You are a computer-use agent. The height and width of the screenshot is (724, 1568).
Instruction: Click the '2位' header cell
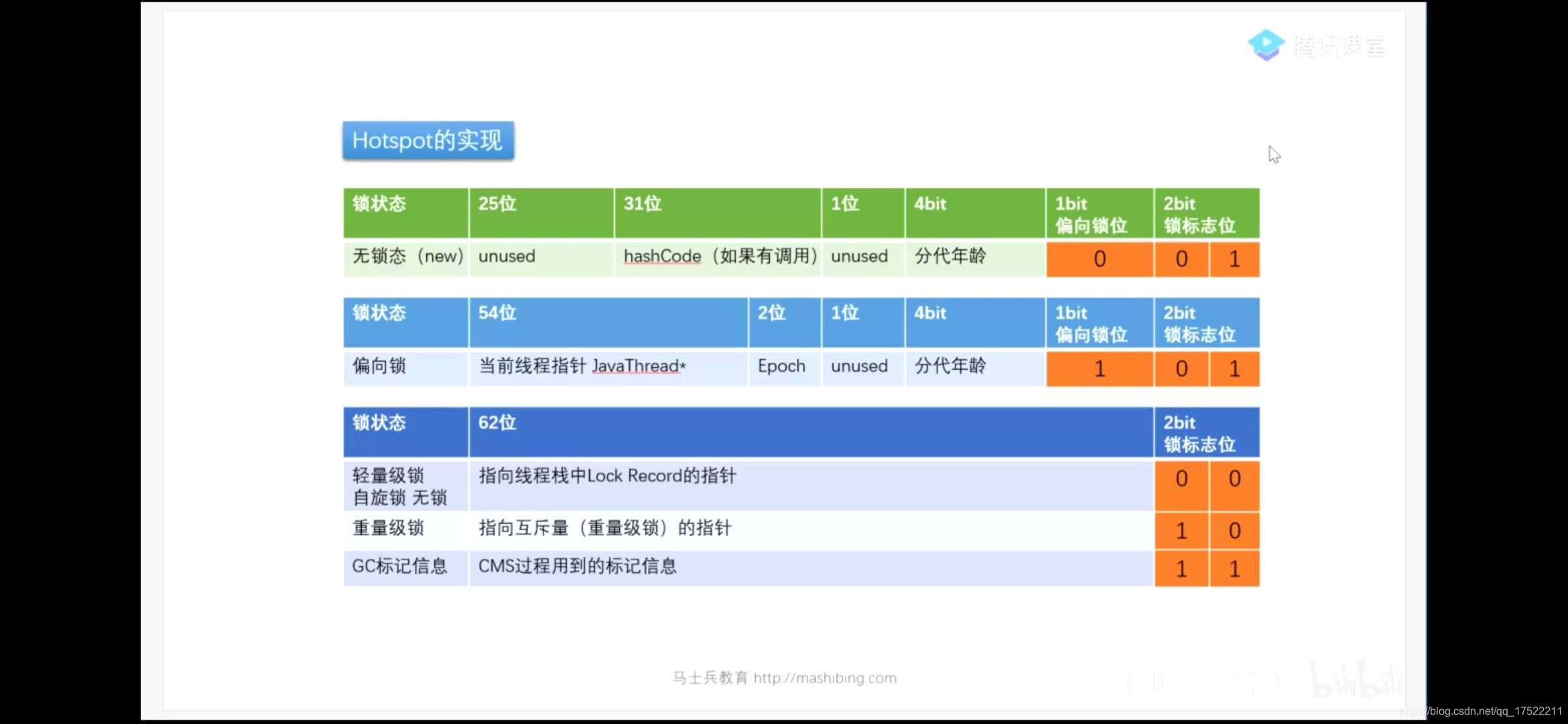pos(785,322)
